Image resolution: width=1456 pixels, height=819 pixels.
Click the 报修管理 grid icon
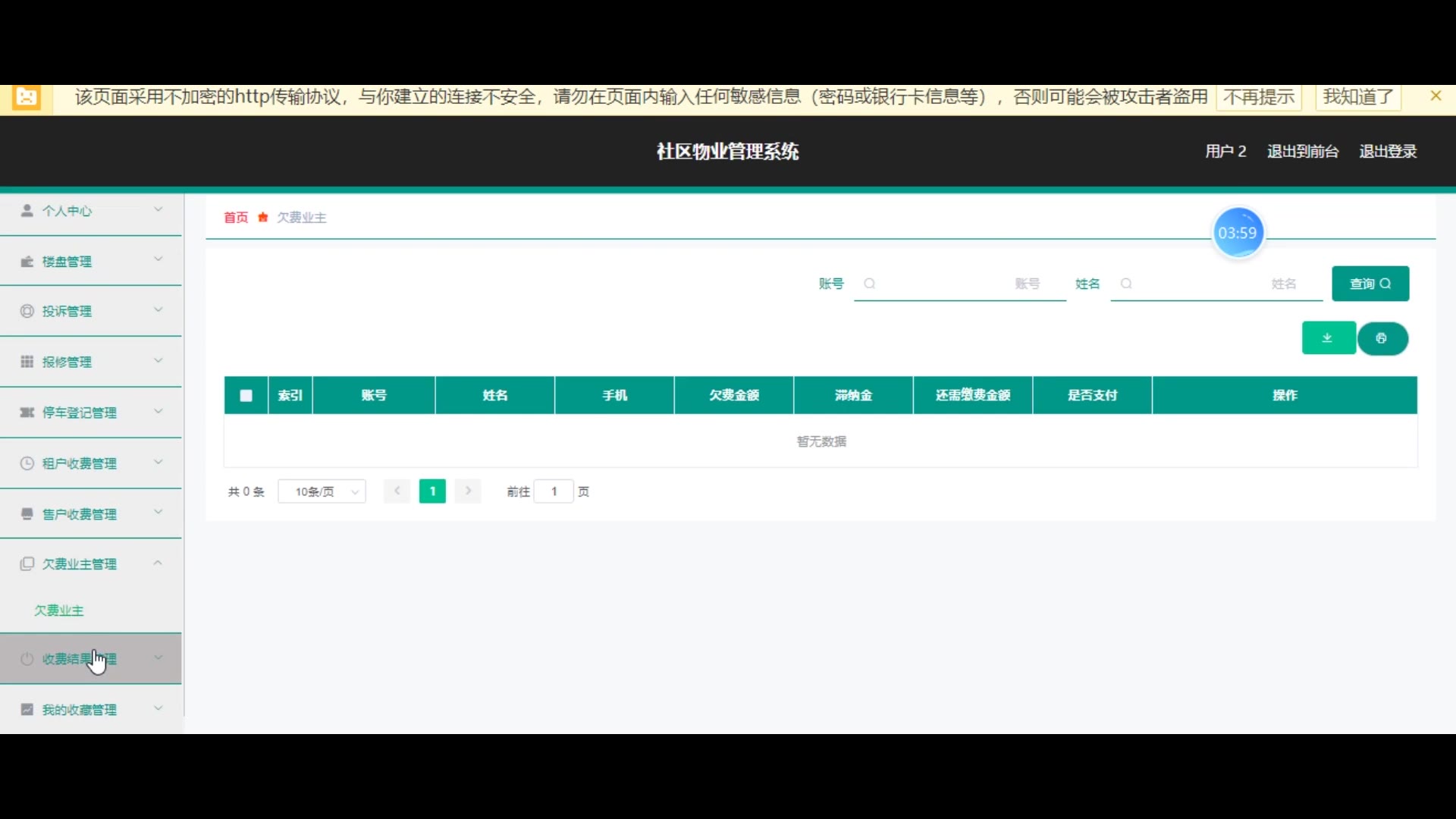click(27, 362)
